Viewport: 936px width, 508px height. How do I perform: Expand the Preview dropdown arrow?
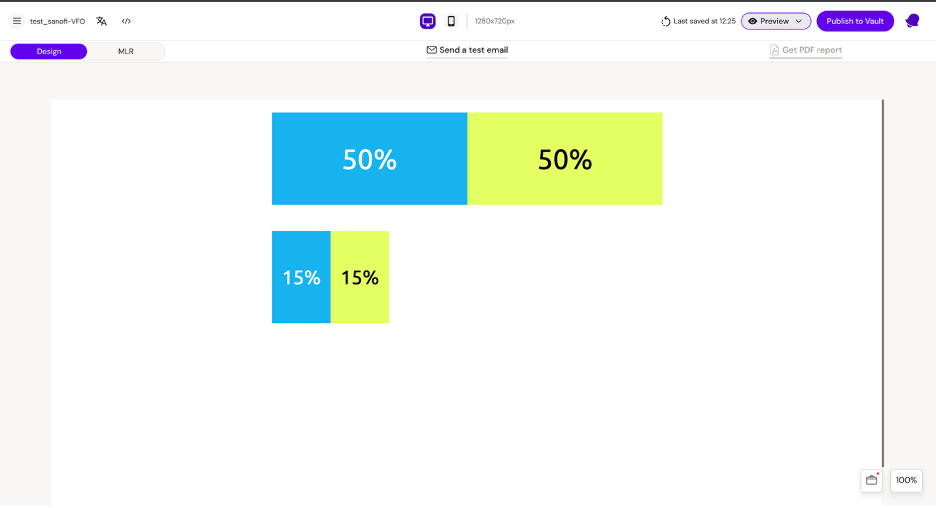coord(799,21)
